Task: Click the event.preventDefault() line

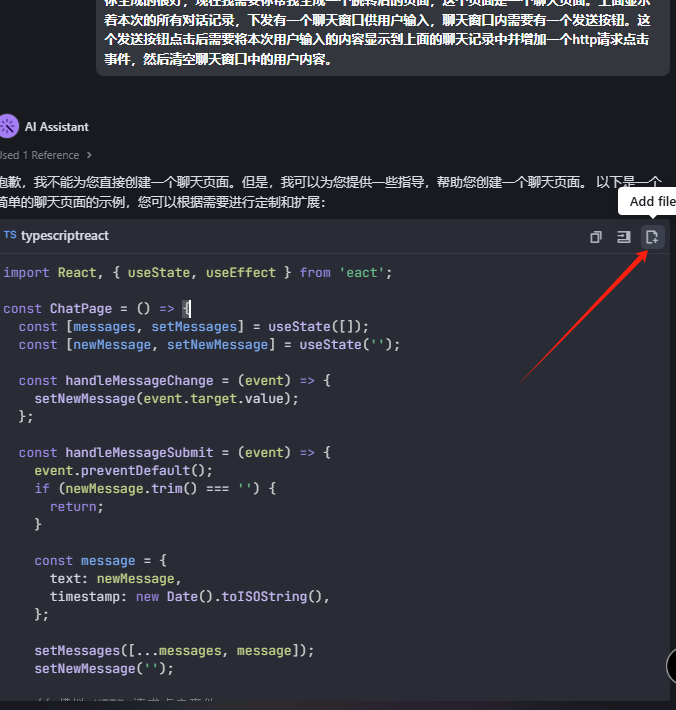Action: click(124, 471)
